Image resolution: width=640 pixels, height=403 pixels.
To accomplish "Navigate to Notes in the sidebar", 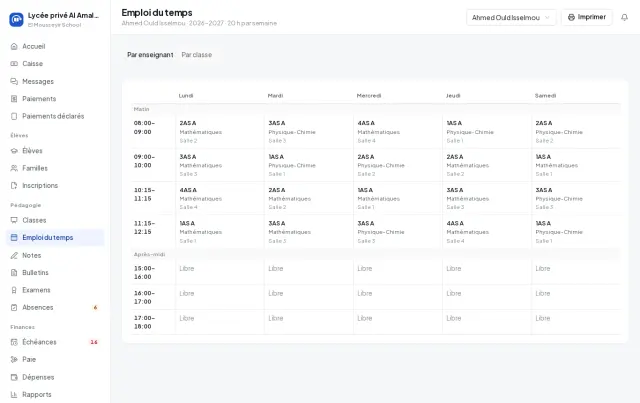I will click(55, 255).
